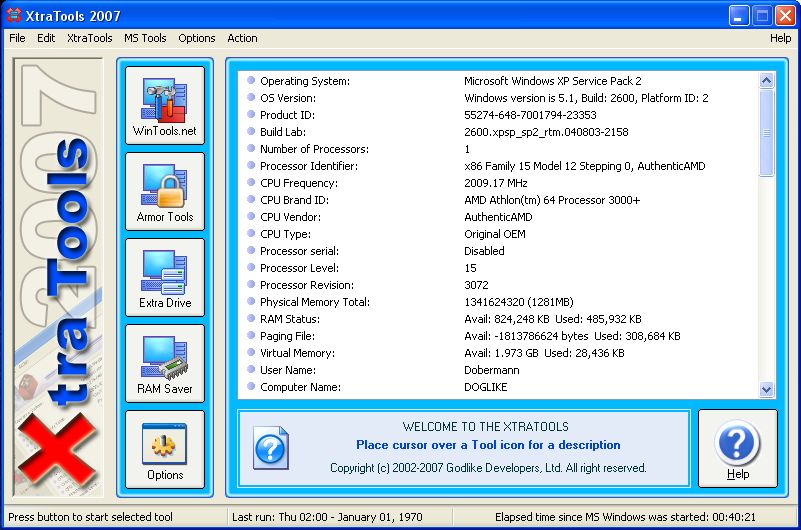
Task: Open the File menu
Action: (17, 38)
